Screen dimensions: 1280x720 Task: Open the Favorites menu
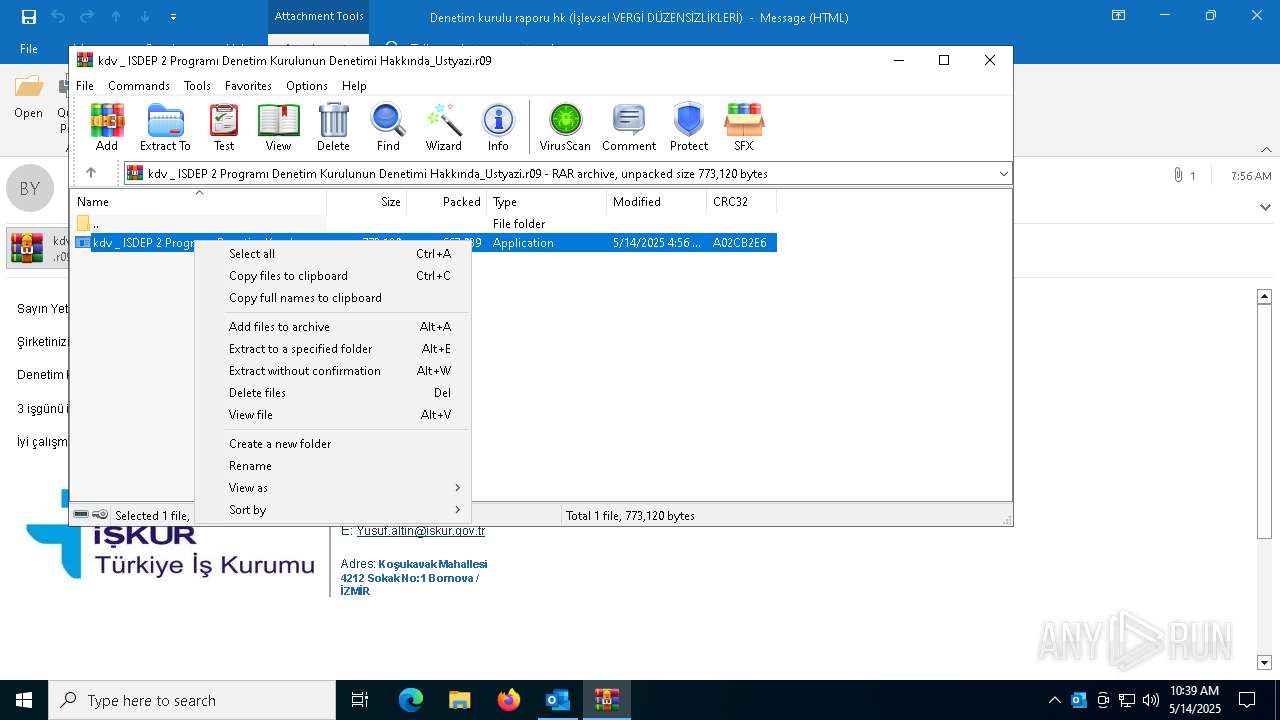tap(248, 86)
